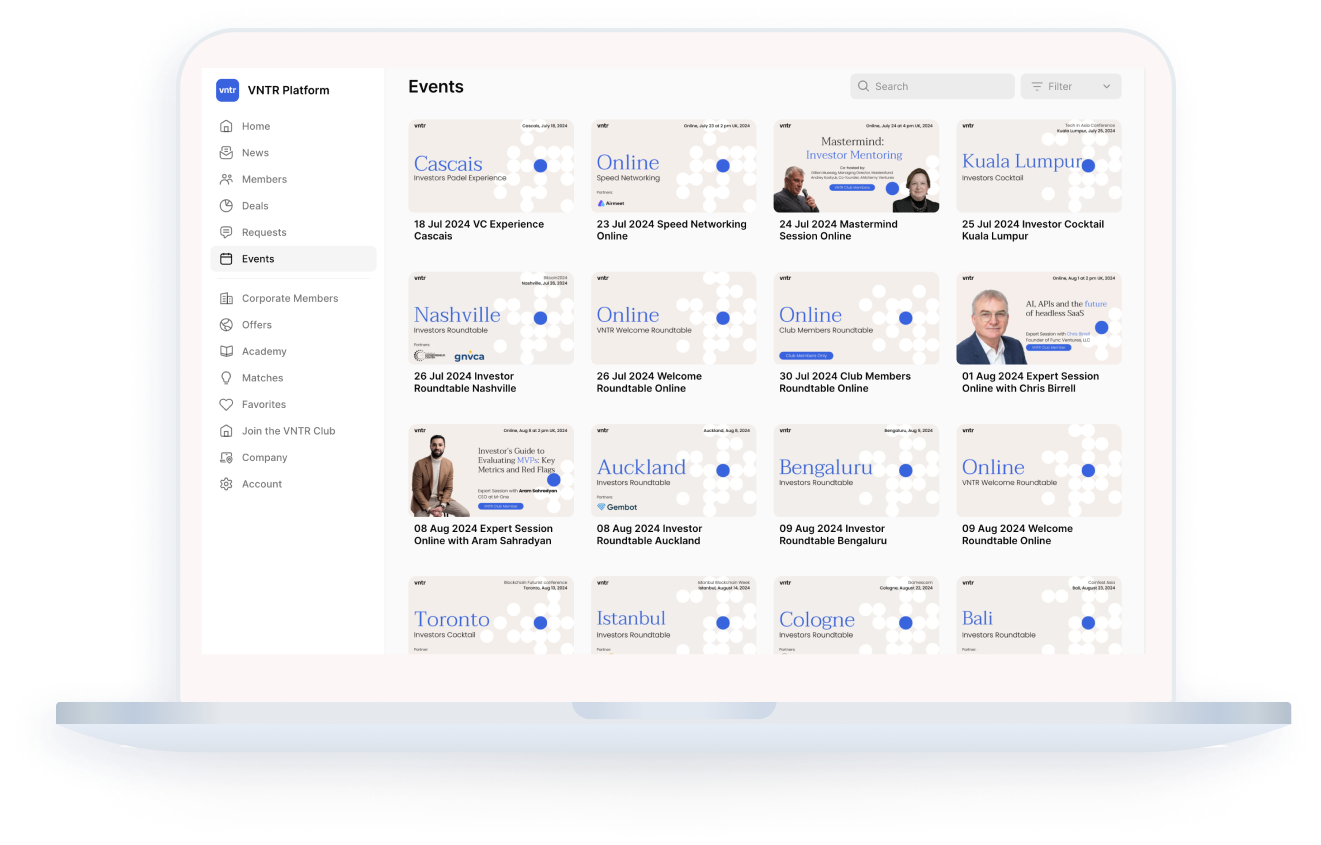Image resolution: width=1321 pixels, height=845 pixels.
Task: Go to the News section
Action: coord(293,153)
